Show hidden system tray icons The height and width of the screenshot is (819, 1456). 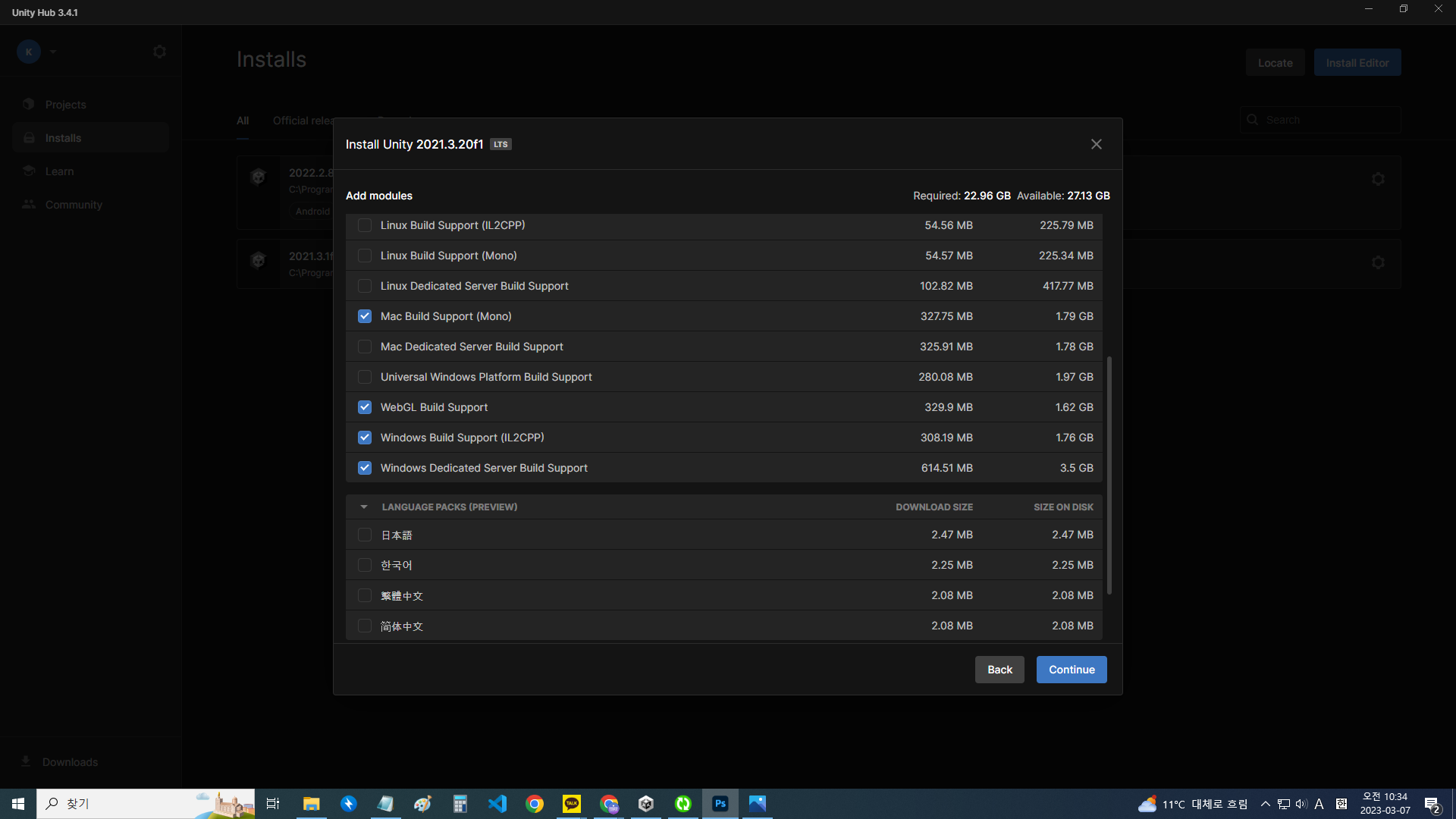[x=1265, y=804]
